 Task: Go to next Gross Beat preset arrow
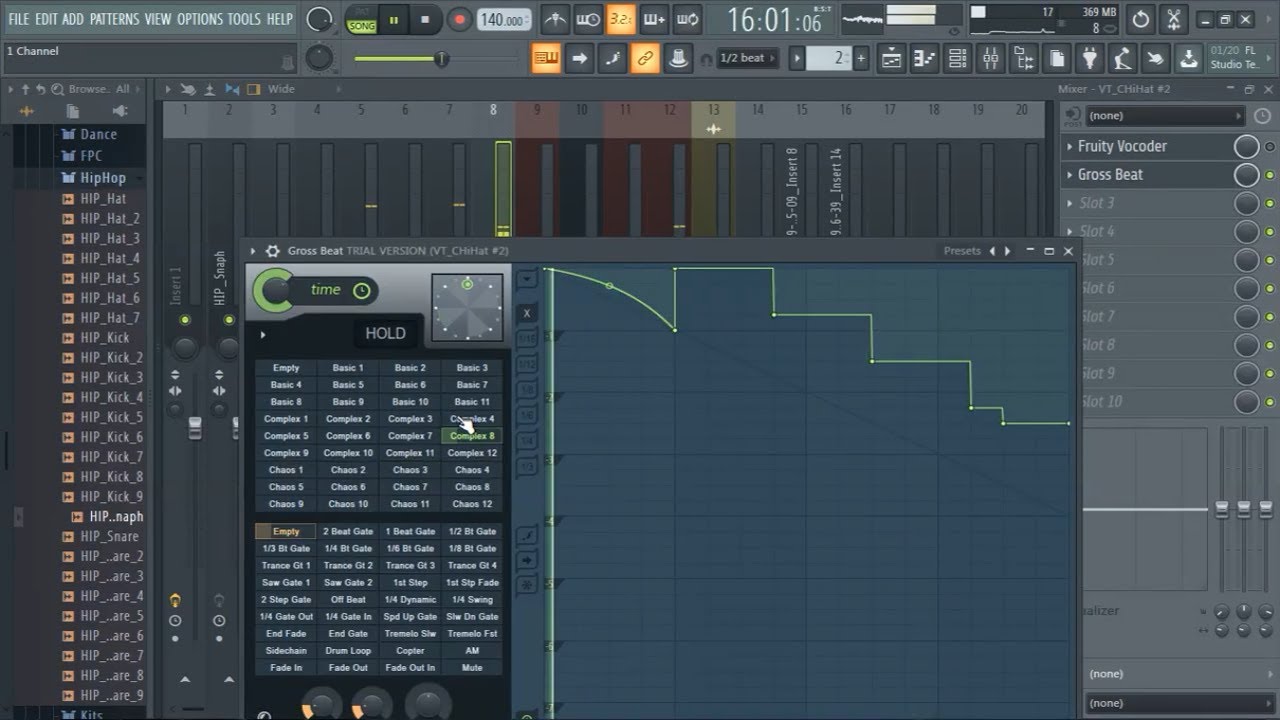click(x=1007, y=251)
